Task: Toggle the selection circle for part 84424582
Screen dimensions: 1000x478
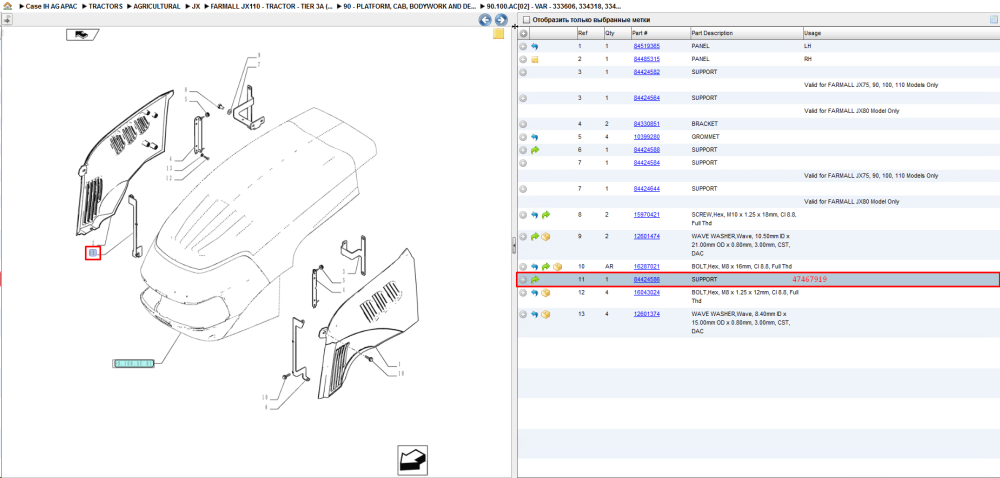Action: [x=523, y=73]
